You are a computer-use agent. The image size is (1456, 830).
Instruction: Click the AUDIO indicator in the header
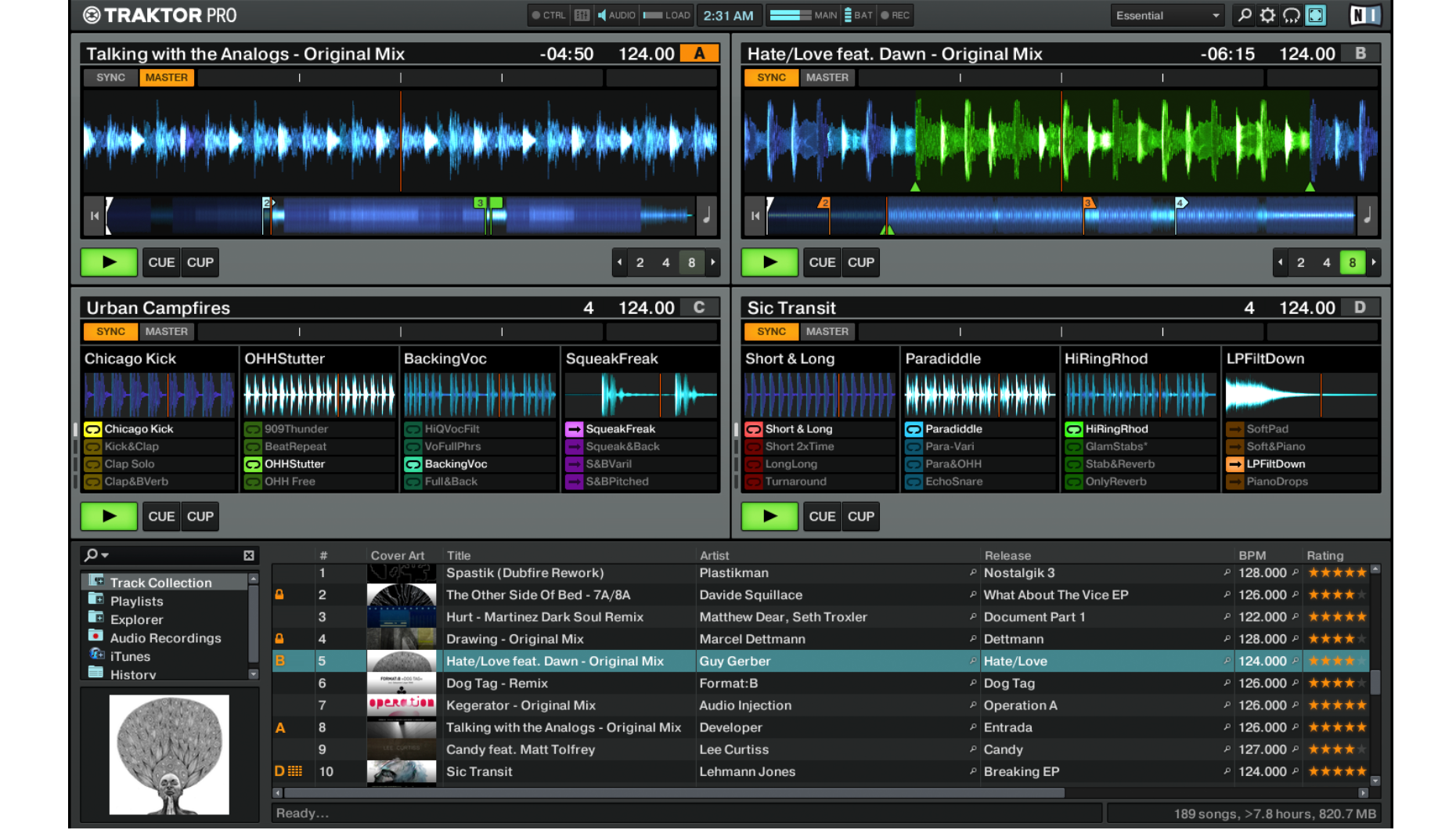616,15
